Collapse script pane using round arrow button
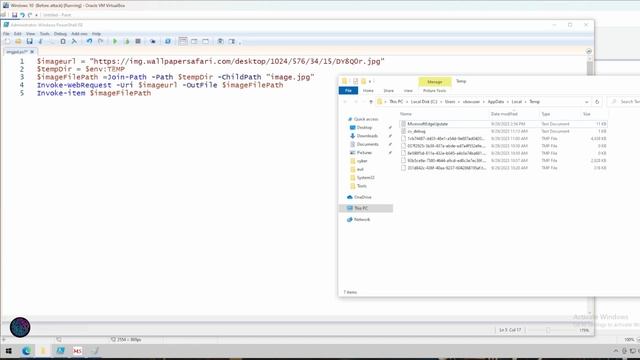This screenshot has width=640, height=360. [x=589, y=51]
